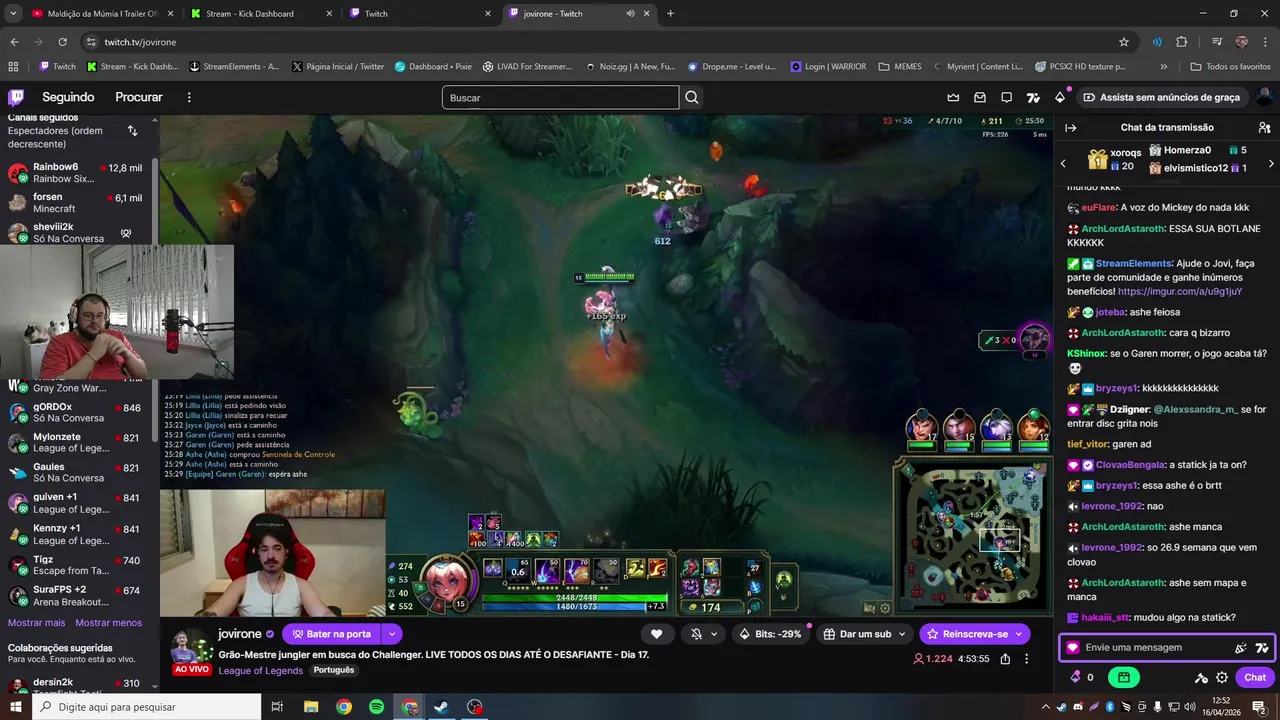Click the Twitch logo home icon
The image size is (1280, 720).
coord(16,97)
